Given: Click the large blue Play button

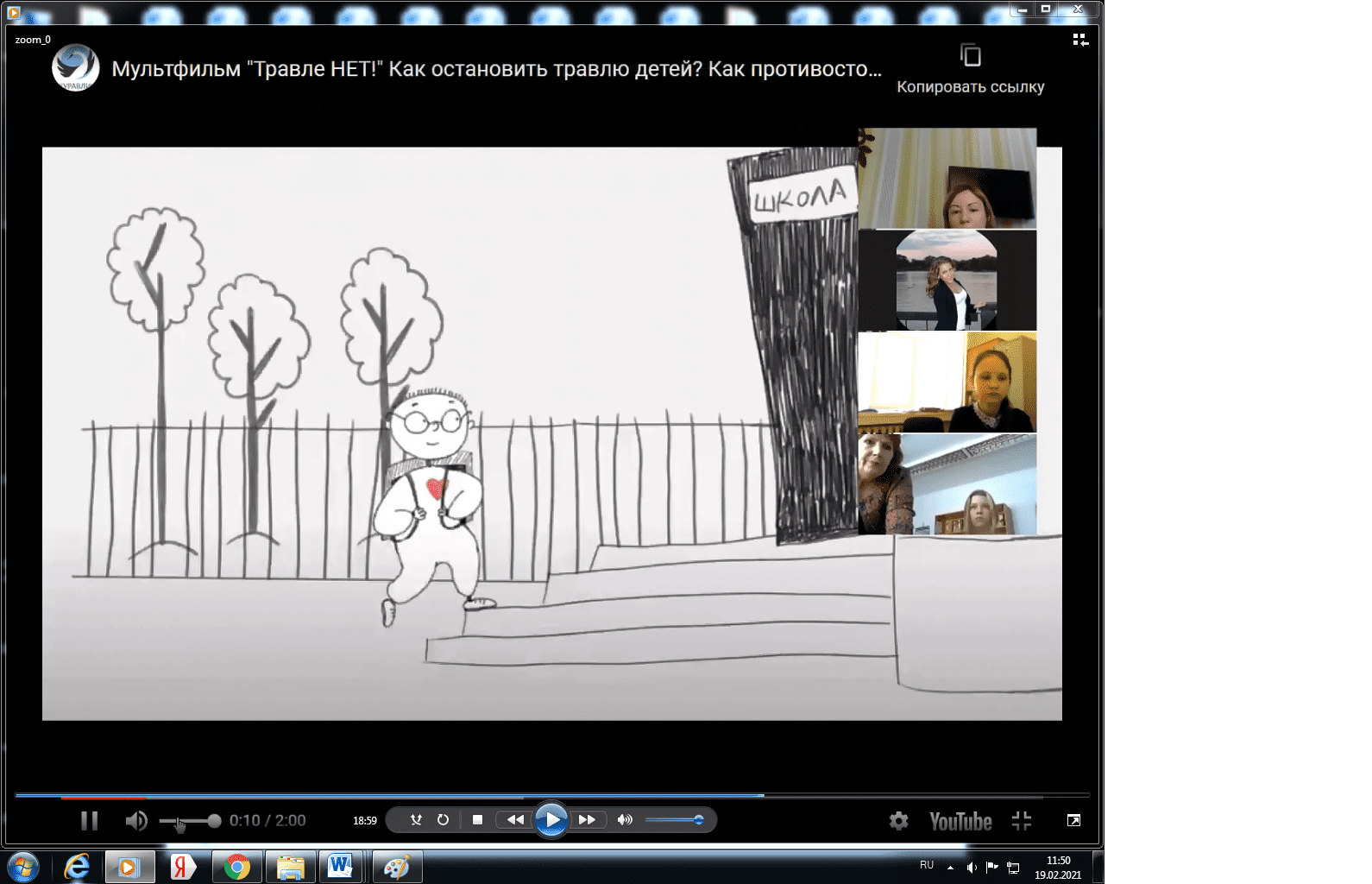Looking at the screenshot, I should 551,819.
